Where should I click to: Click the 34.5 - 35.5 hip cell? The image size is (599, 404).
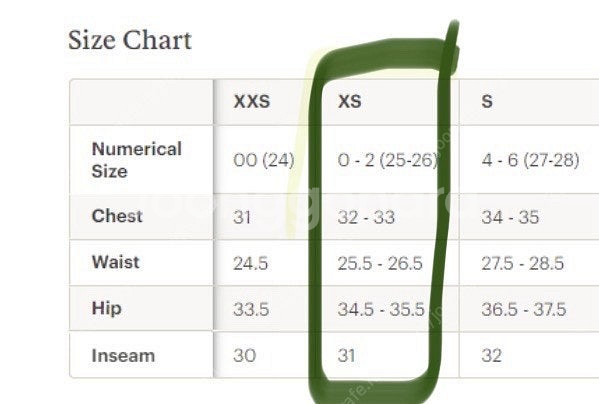[x=381, y=309]
